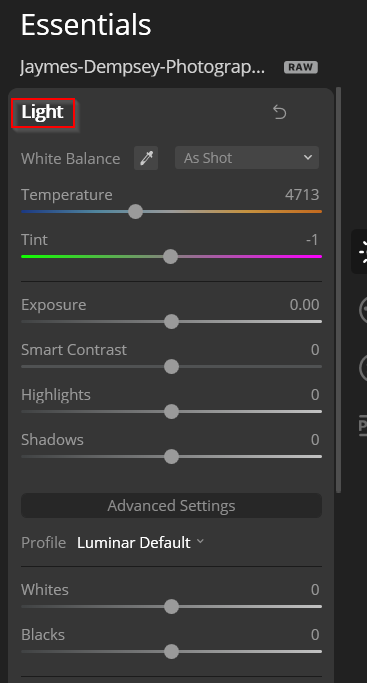Click the Whites slider handle
This screenshot has width=367, height=683.
click(x=172, y=607)
